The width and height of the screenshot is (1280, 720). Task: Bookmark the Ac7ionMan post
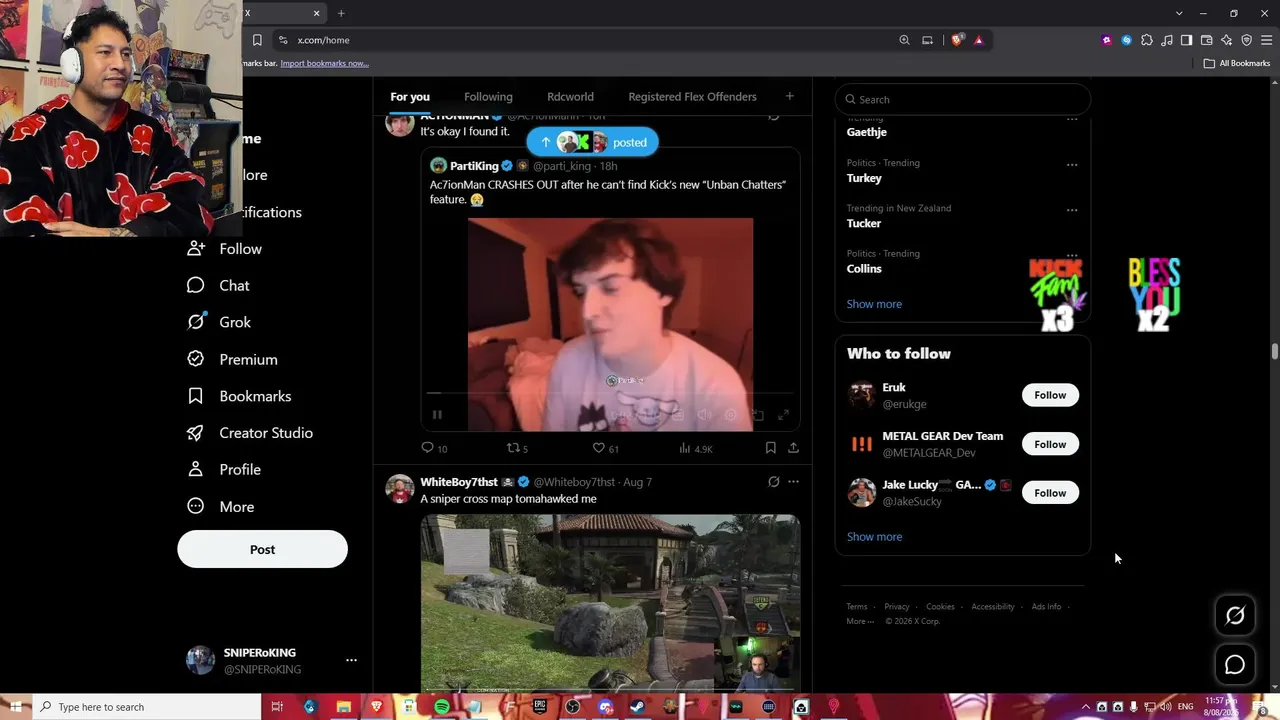click(770, 448)
